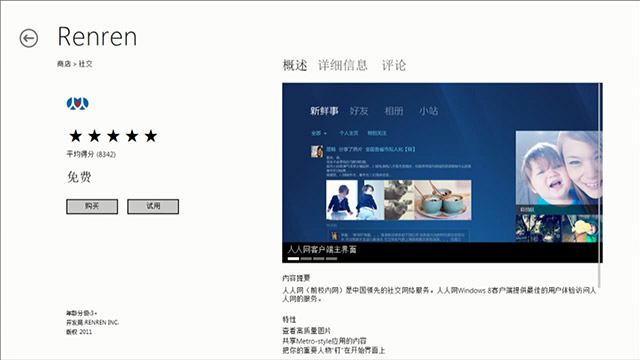Image resolution: width=640 pixels, height=360 pixels.
Task: Click the five-star rating
Action: [x=113, y=136]
